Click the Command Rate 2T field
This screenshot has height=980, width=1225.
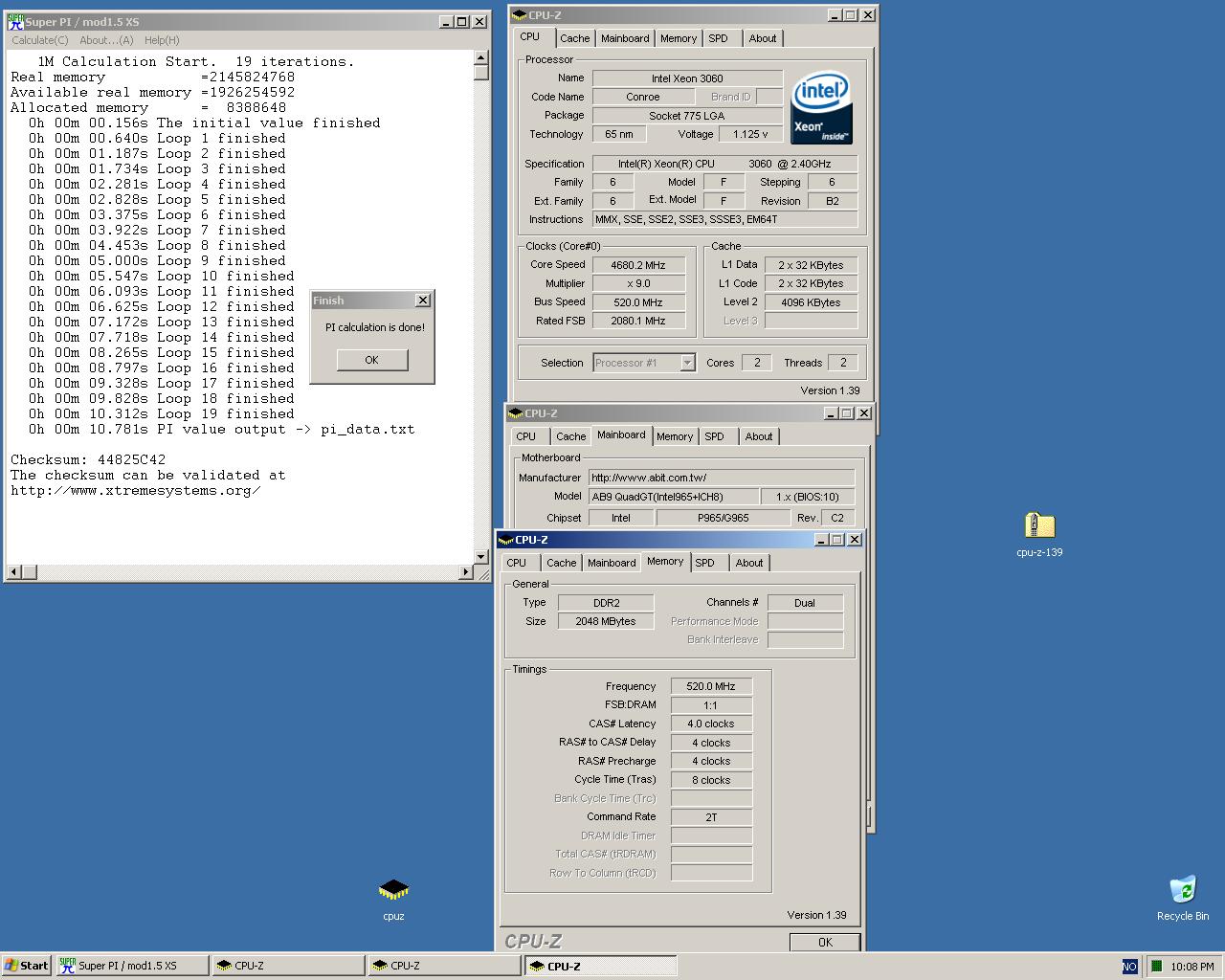tap(711, 817)
